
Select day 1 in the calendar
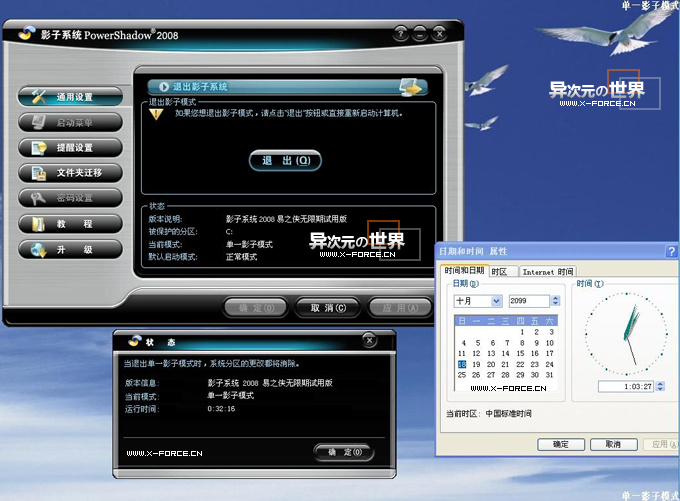tap(522, 332)
